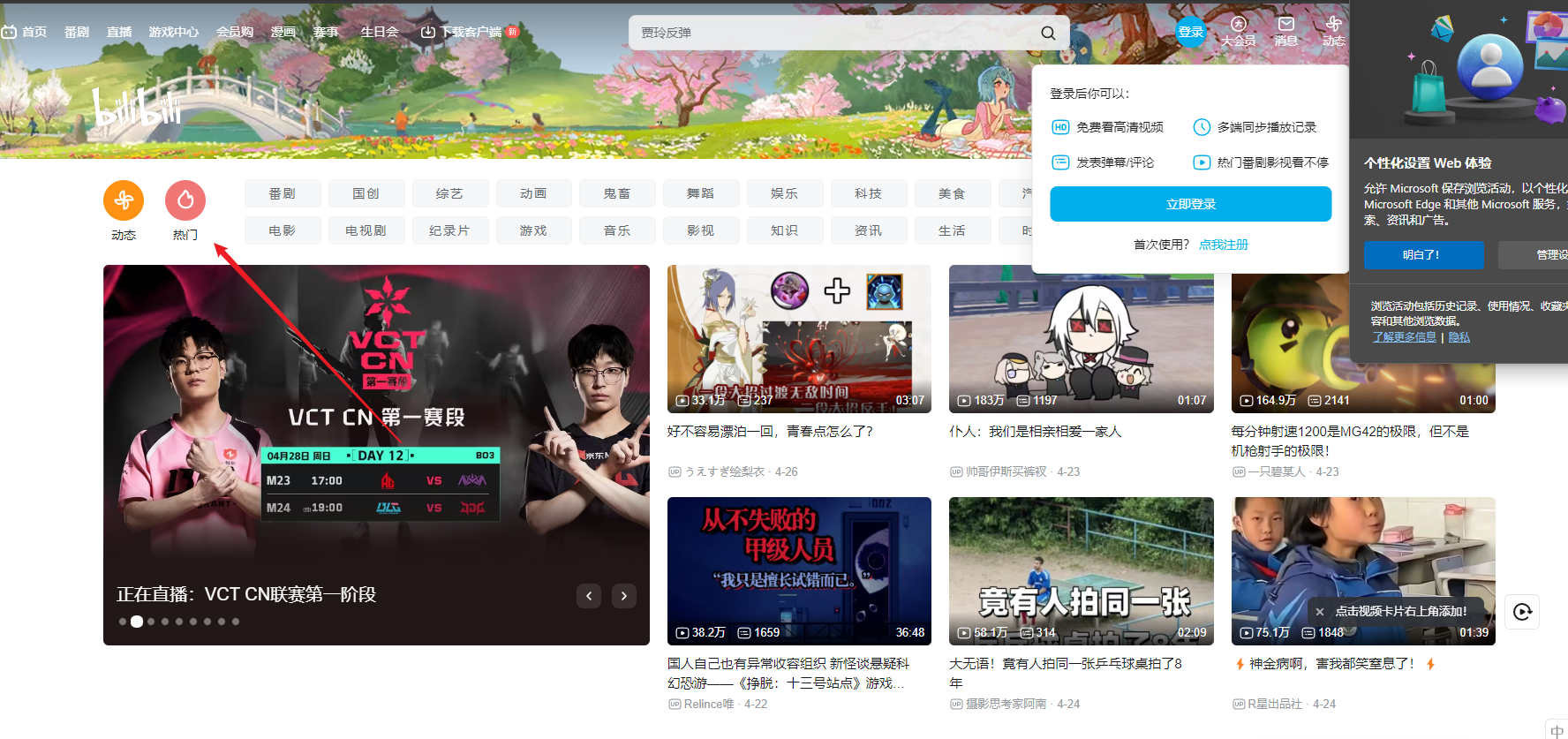The width and height of the screenshot is (1568, 739).
Task: Select the 美食 category
Action: (x=953, y=193)
